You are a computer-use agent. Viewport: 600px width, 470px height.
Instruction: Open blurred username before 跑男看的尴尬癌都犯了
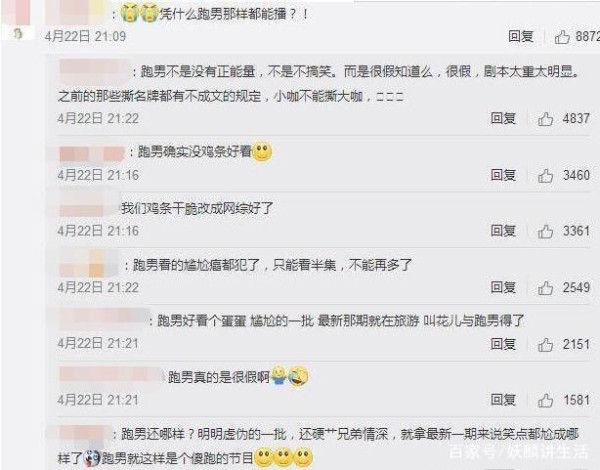pos(90,264)
